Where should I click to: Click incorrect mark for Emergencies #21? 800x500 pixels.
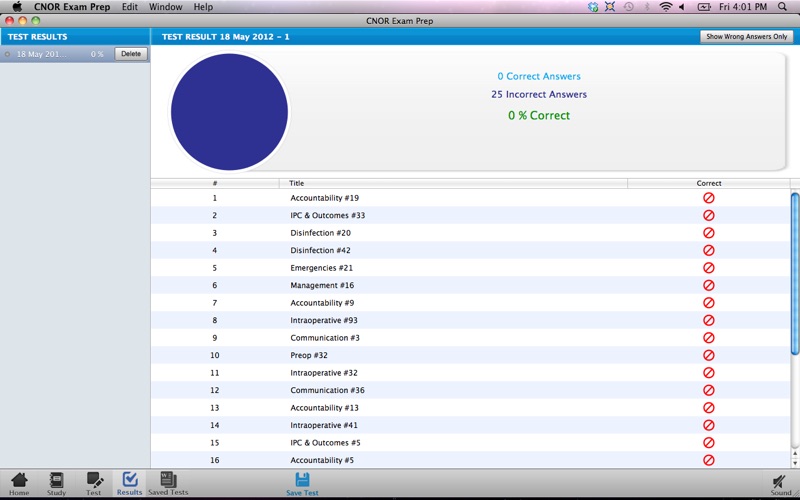[709, 268]
